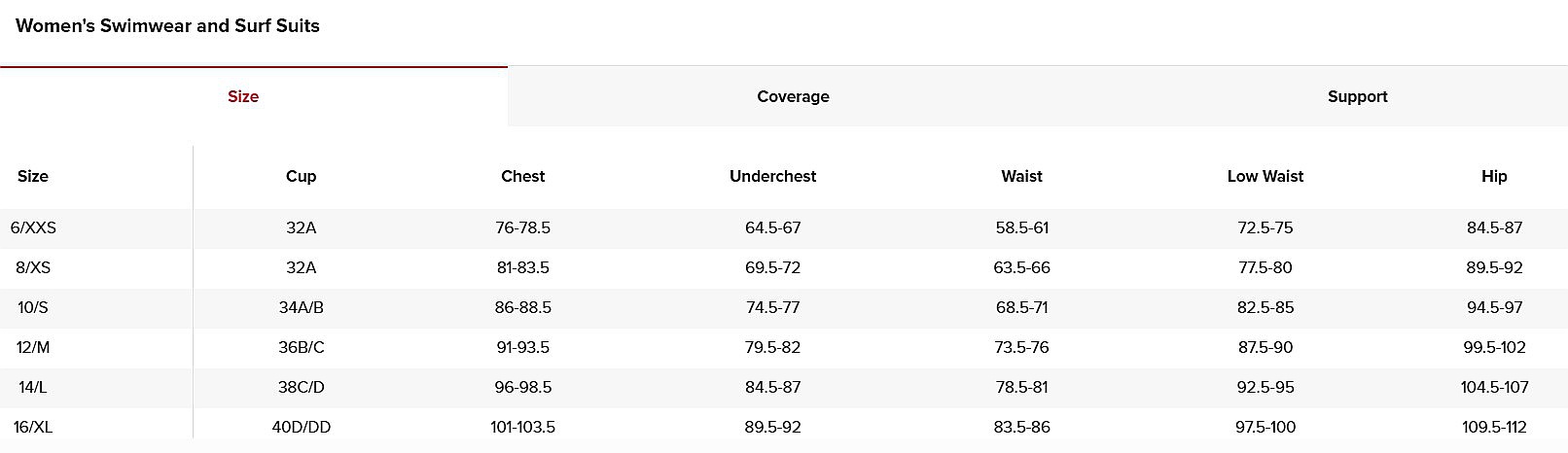The height and width of the screenshot is (453, 1568).
Task: Select the Support tab
Action: [1357, 96]
